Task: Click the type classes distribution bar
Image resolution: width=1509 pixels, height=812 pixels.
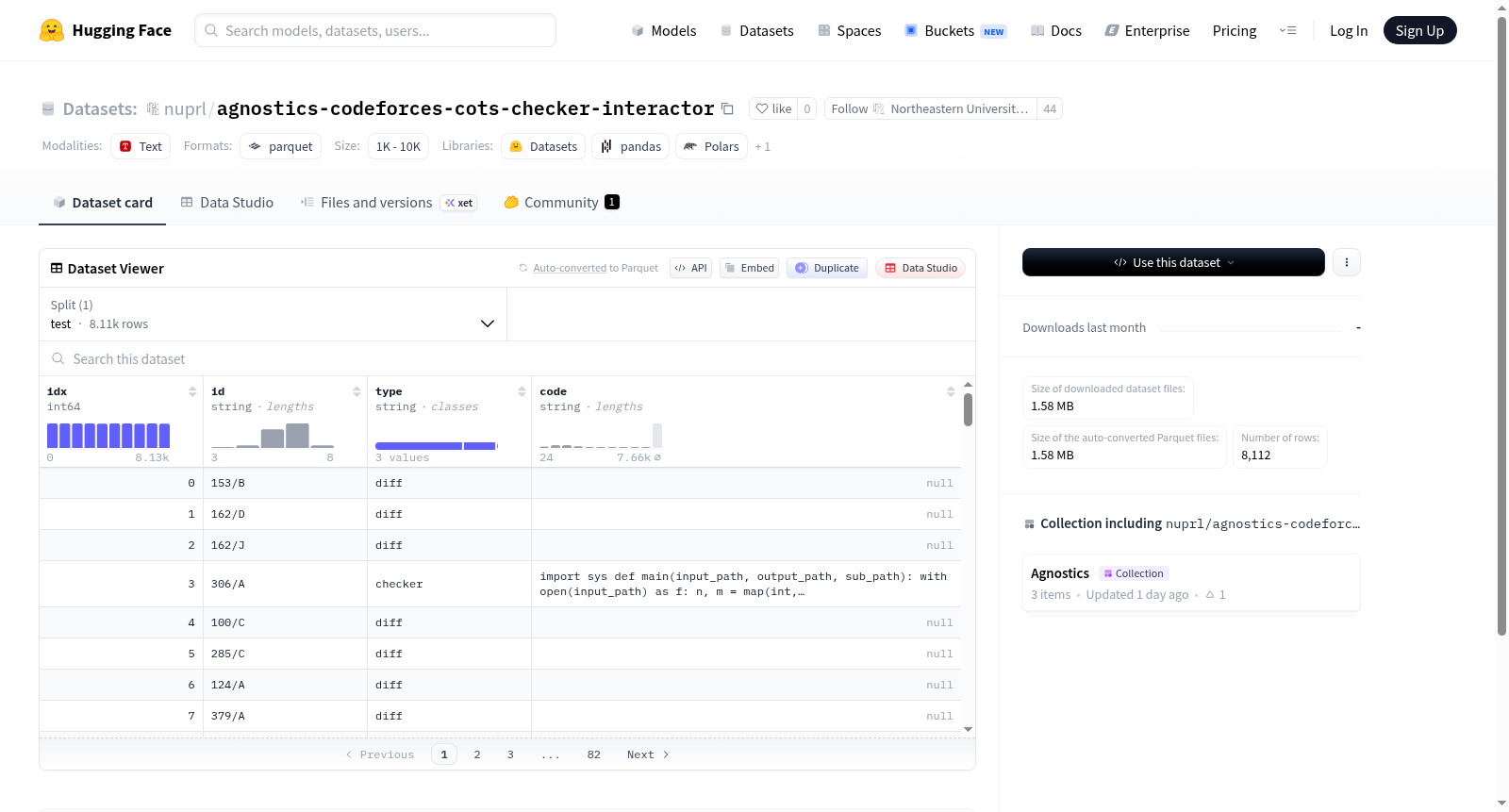Action: click(437, 445)
